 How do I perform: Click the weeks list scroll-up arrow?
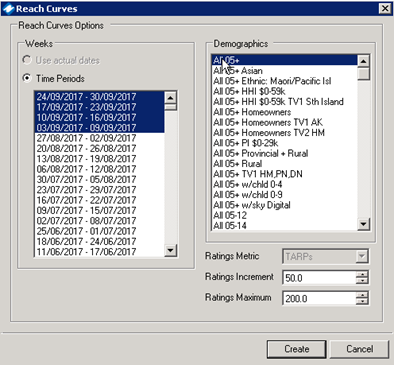point(171,97)
